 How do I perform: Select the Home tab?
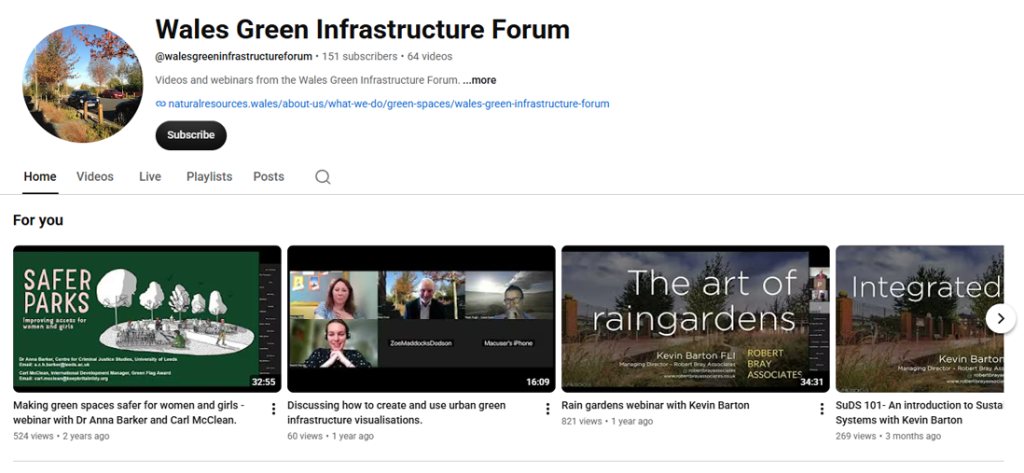(x=40, y=176)
